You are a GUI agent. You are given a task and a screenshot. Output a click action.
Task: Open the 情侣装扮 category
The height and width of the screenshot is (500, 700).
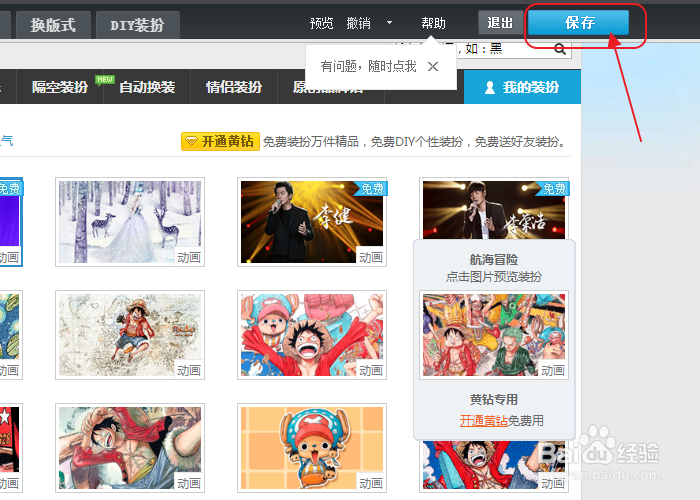pos(233,87)
